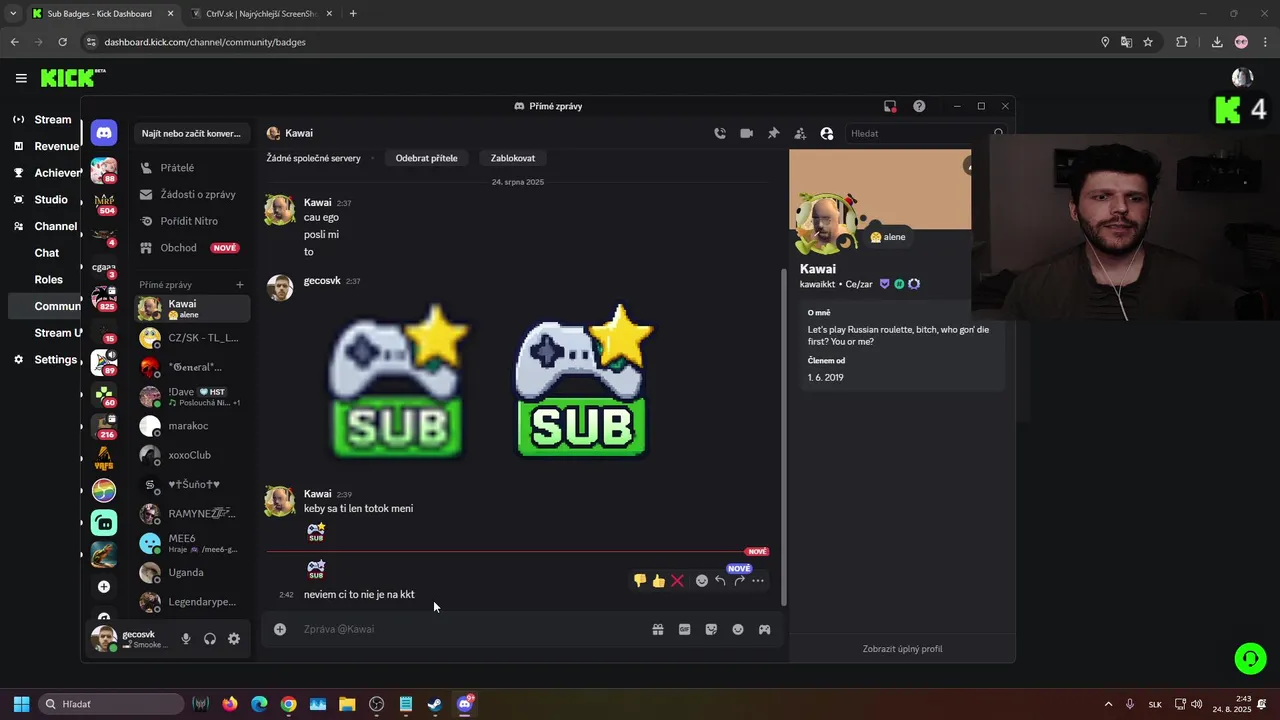The width and height of the screenshot is (1280, 720).
Task: Open Discord inbox icon in title bar
Action: coord(890,106)
